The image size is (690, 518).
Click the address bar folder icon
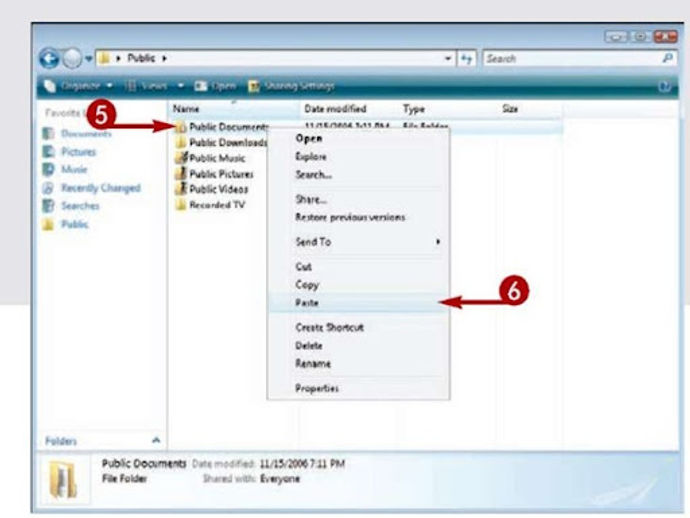pyautogui.click(x=104, y=58)
